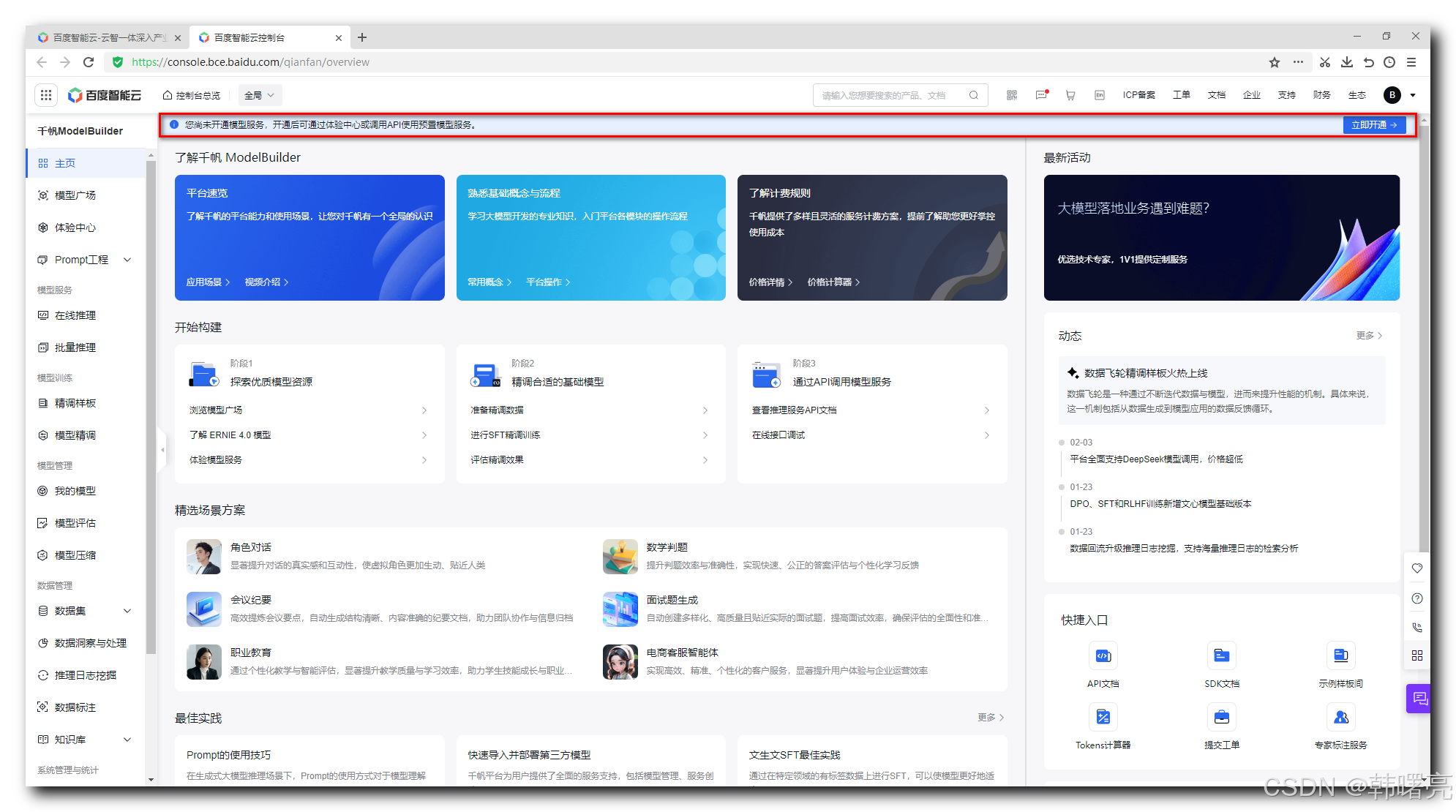Expand the Prompt工程 sidebar item

pyautogui.click(x=127, y=260)
